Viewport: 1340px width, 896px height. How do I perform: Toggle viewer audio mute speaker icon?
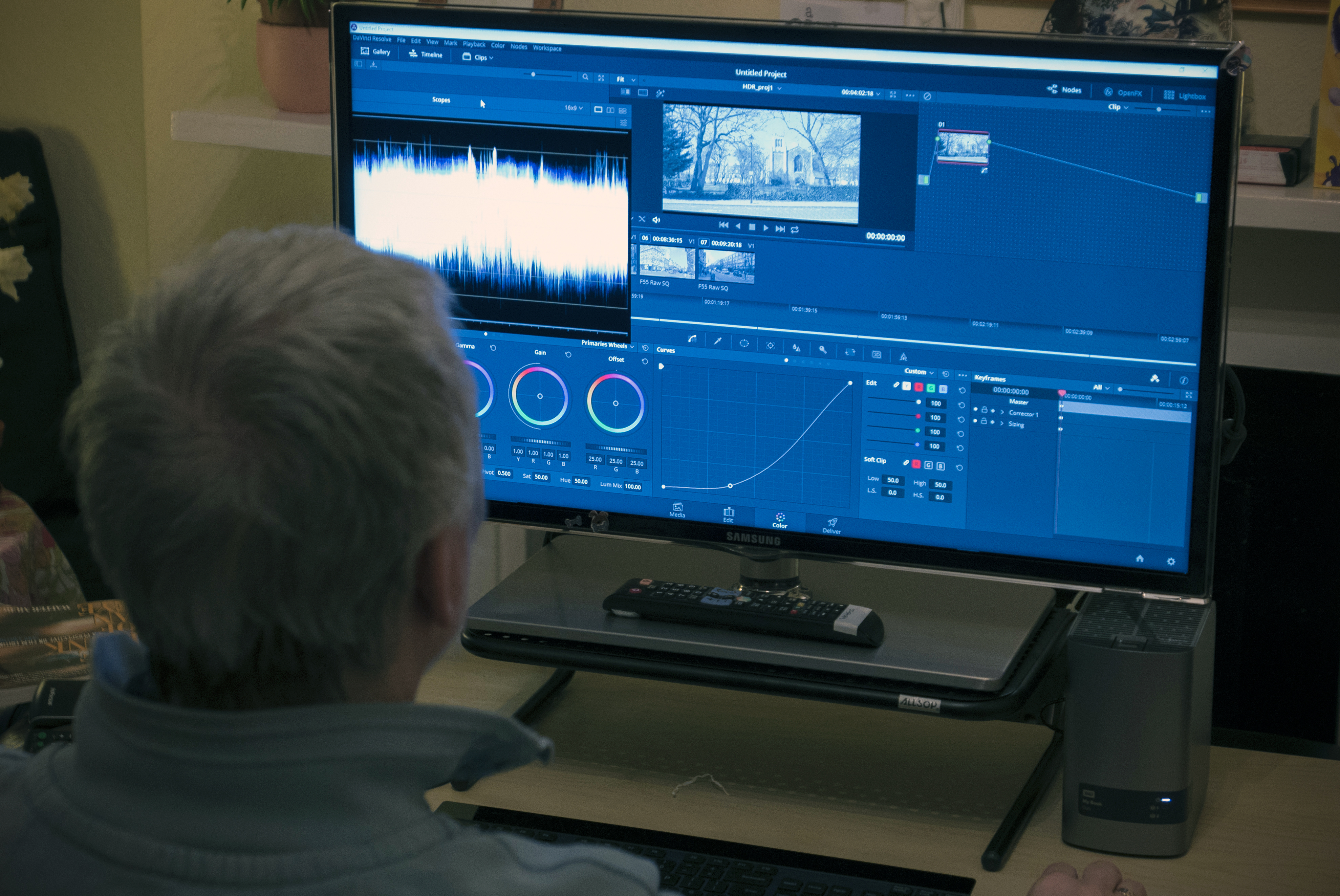pos(656,219)
